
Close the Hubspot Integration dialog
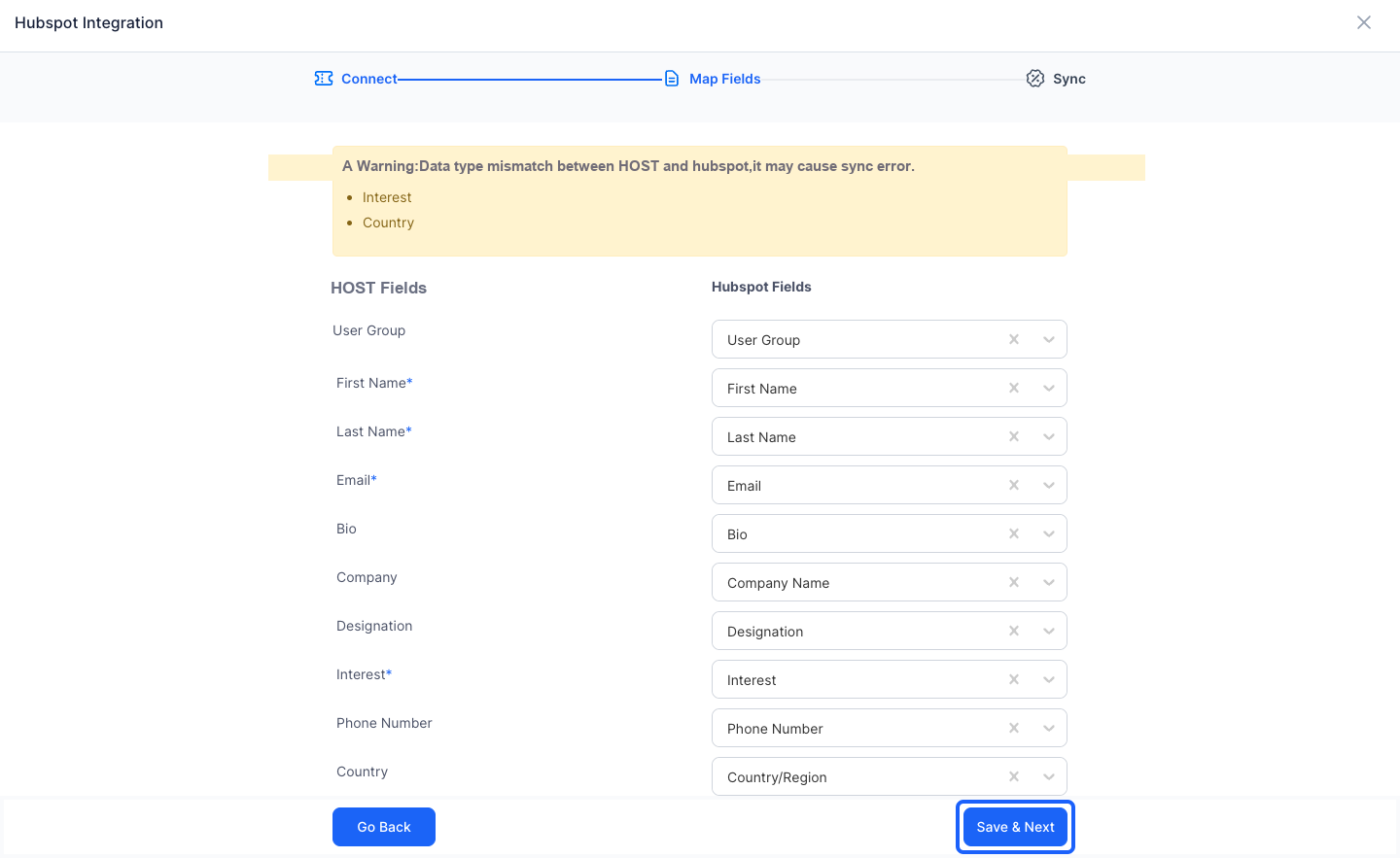[1364, 22]
